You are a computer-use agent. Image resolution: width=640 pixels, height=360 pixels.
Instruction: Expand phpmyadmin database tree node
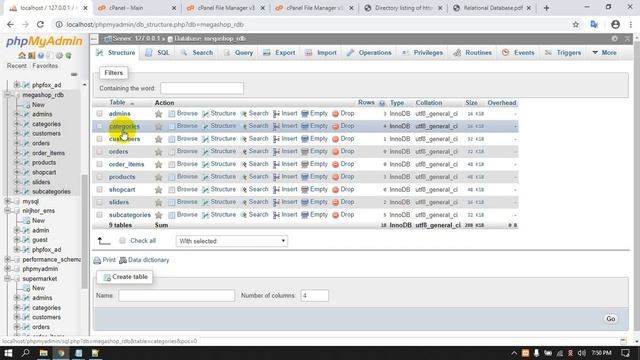point(7,269)
